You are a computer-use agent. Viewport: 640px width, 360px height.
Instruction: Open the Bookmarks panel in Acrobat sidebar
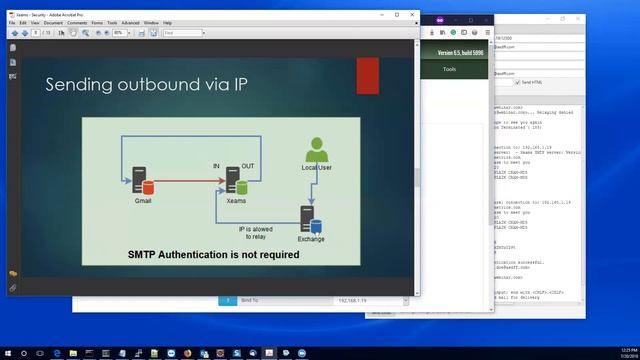pyautogui.click(x=13, y=62)
